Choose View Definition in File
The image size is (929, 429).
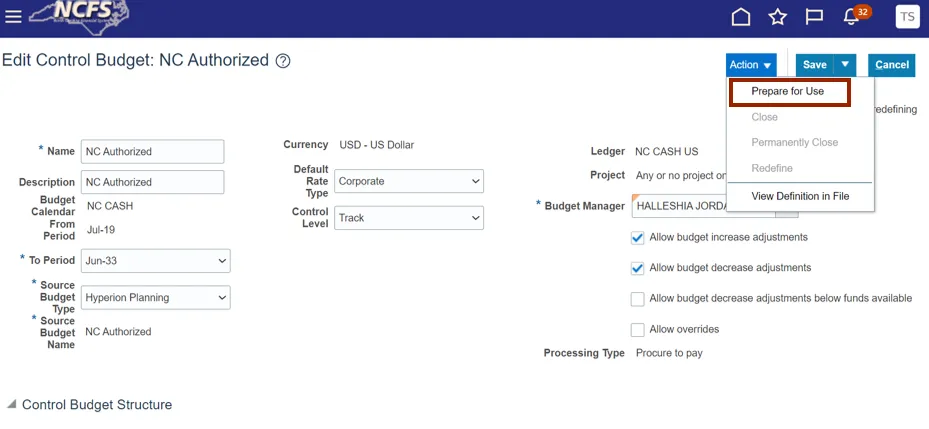800,197
